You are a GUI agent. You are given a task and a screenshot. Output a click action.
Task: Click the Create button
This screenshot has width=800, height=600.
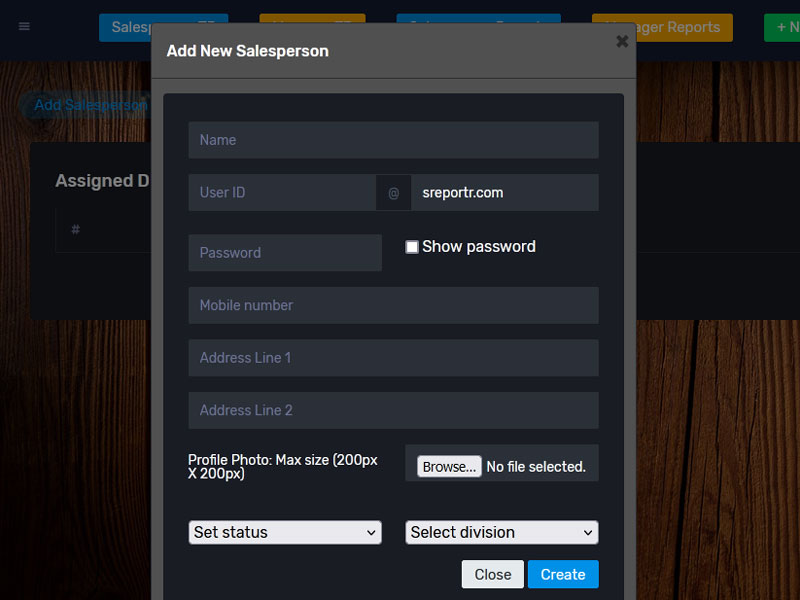click(563, 574)
